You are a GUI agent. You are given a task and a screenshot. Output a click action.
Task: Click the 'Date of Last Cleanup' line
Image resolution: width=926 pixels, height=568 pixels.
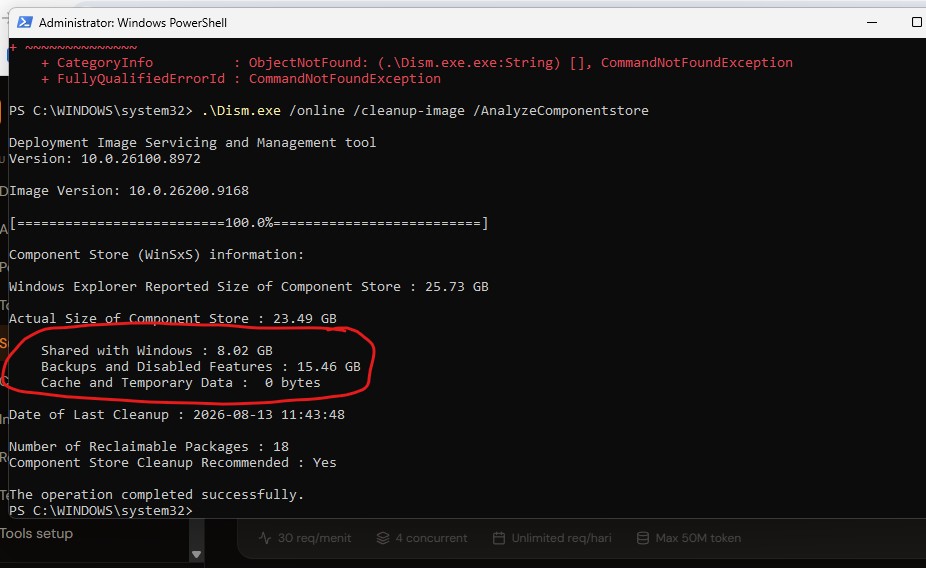pos(177,414)
